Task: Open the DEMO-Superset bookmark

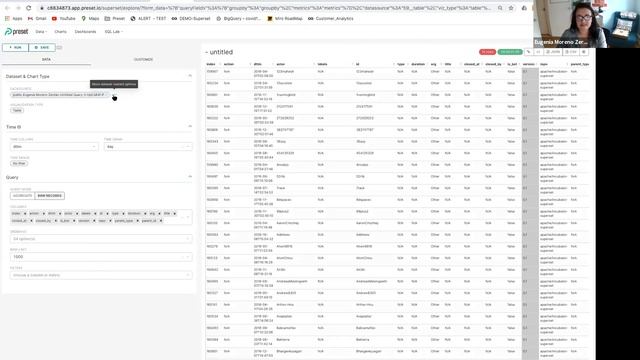Action: point(191,18)
